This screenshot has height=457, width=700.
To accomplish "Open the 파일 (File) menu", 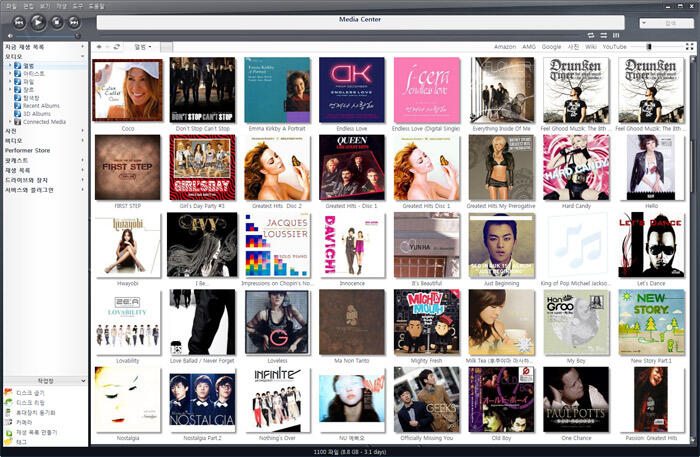I will pyautogui.click(x=11, y=6).
